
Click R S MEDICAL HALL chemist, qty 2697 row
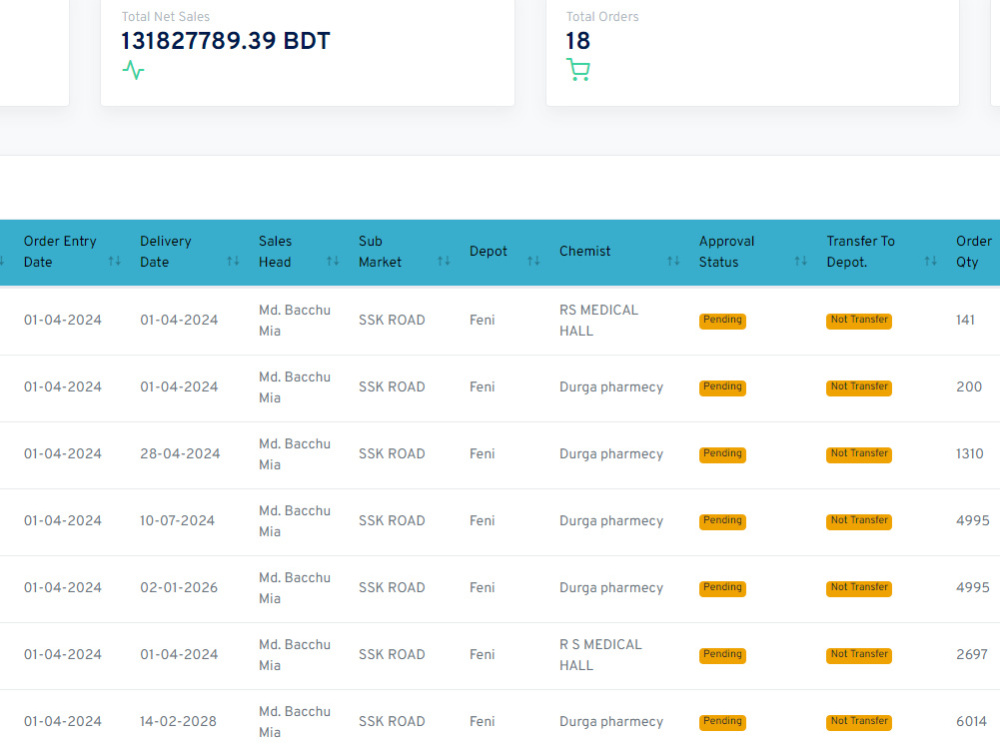(x=601, y=655)
